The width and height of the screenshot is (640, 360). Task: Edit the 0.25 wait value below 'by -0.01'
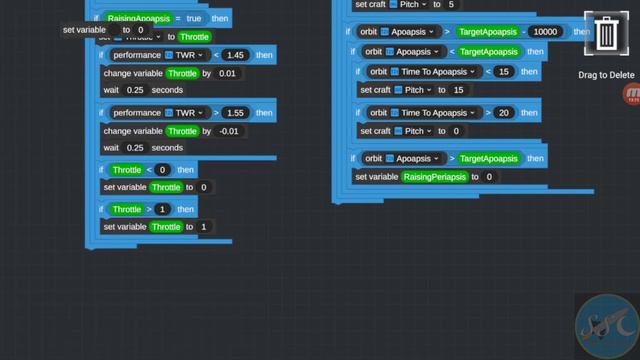[x=135, y=148]
